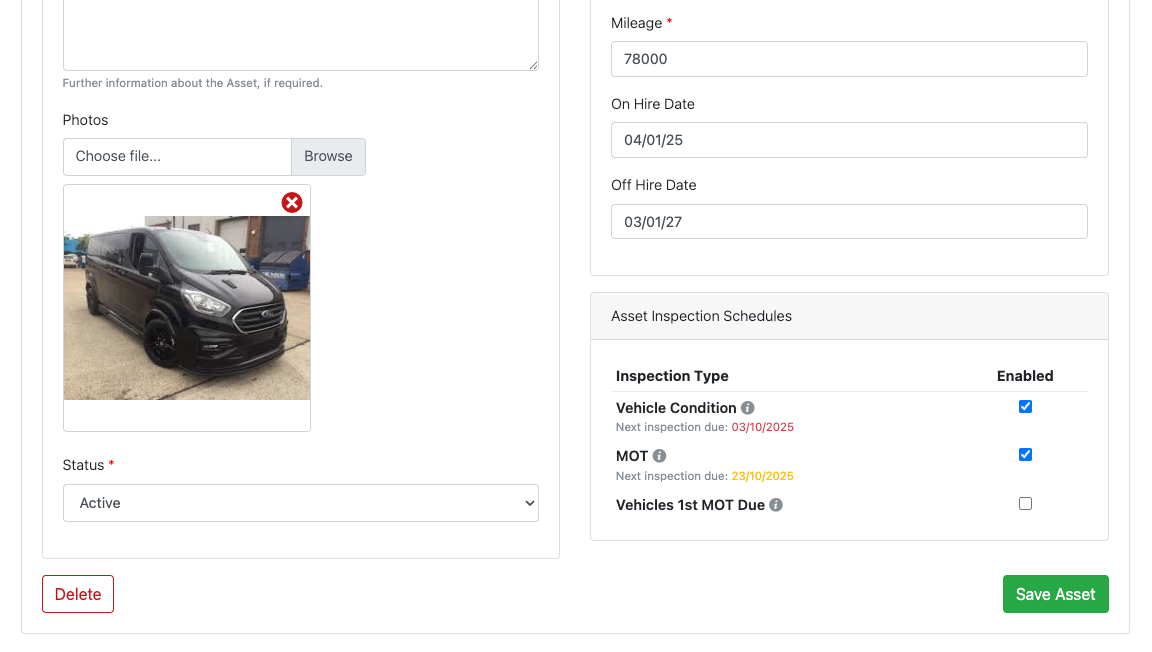Show info for Vehicles 1st MOT Due
The height and width of the screenshot is (652, 1152).
point(776,505)
